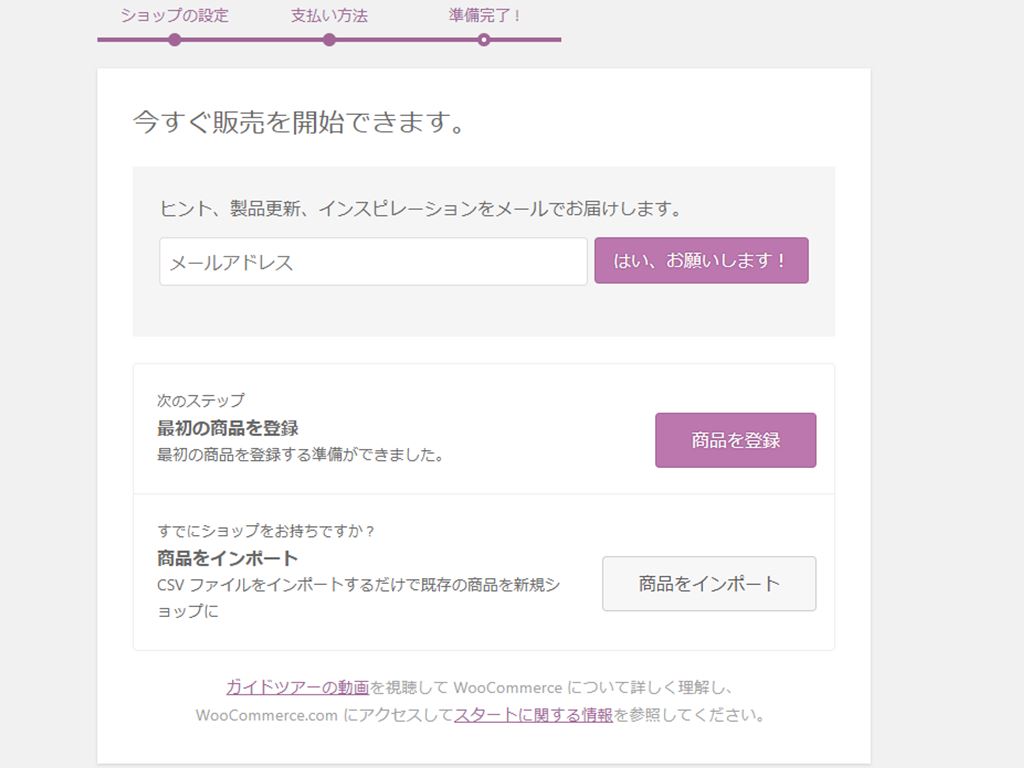Select the 準備完了！ step circle marker
The image size is (1024, 768).
click(484, 40)
